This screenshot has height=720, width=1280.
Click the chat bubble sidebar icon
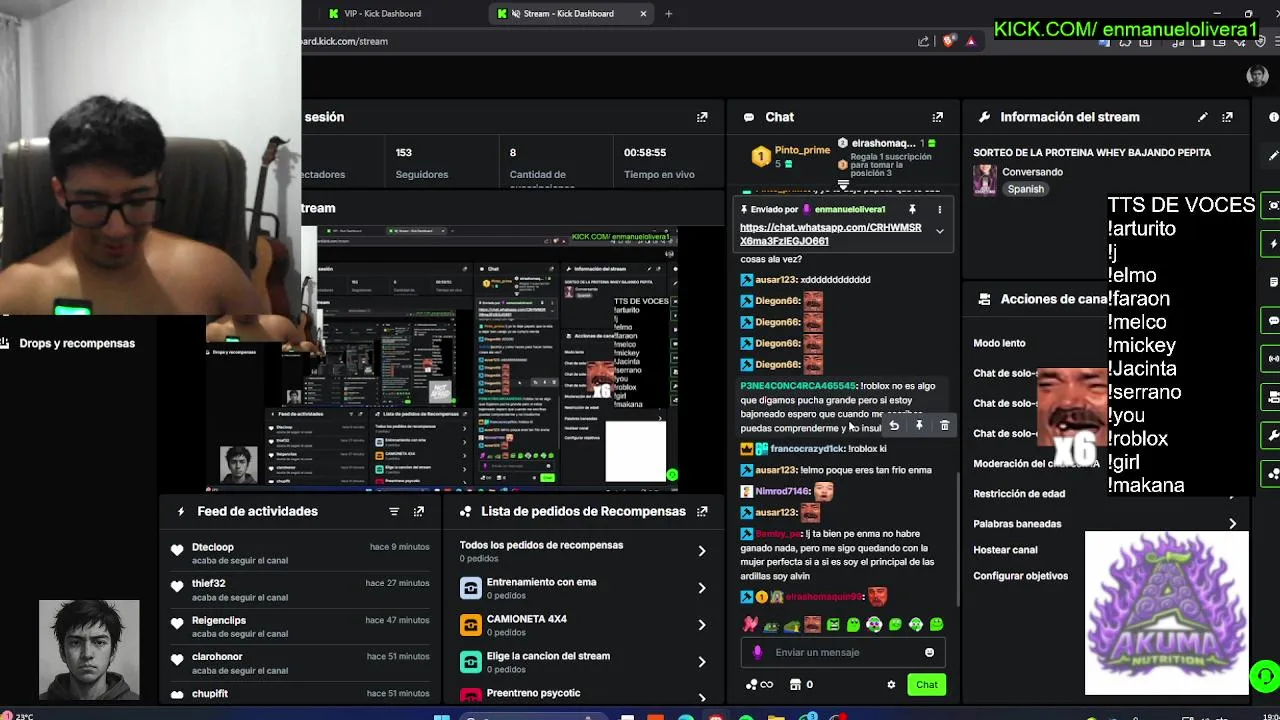(1272, 321)
